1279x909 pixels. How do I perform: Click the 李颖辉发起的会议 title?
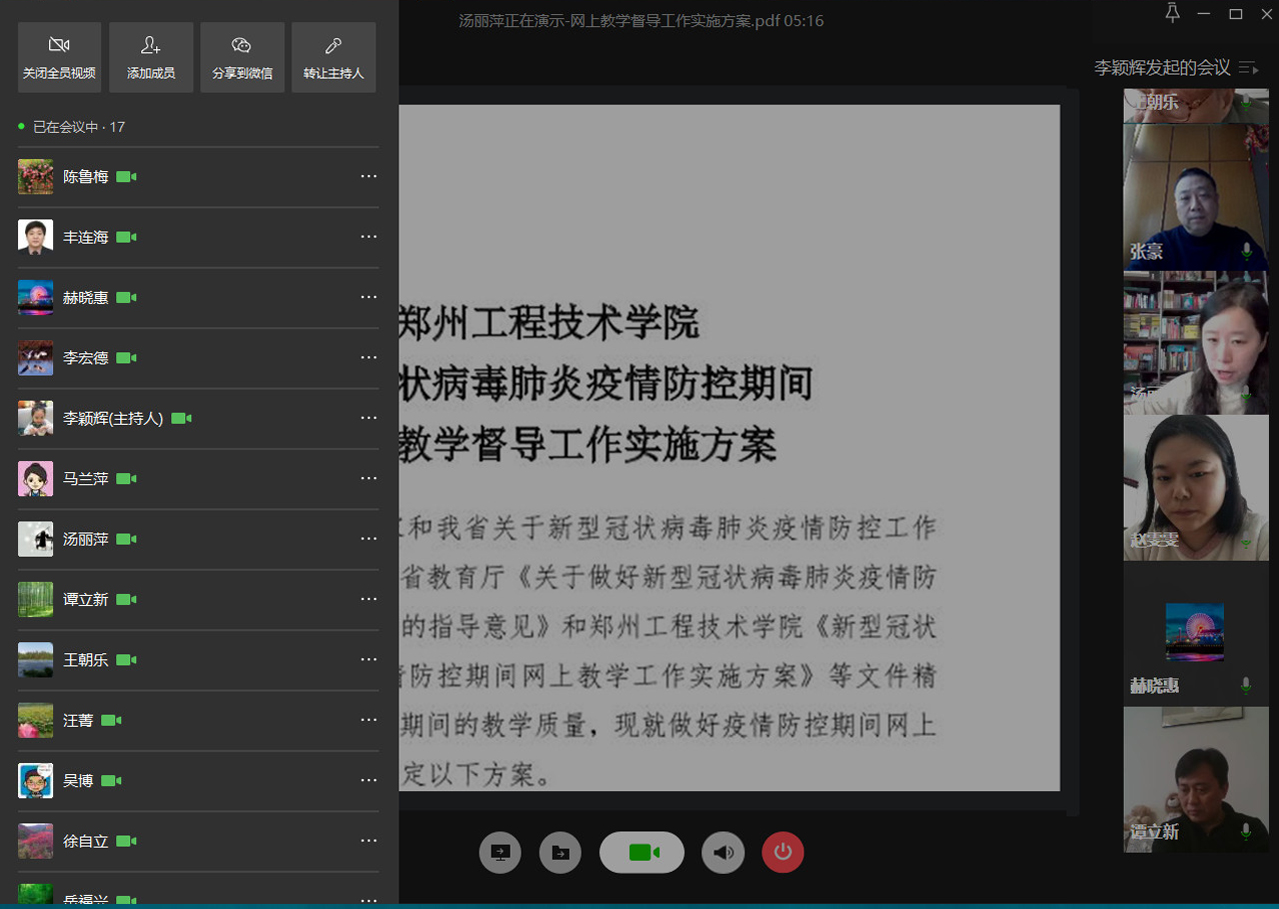point(1162,68)
